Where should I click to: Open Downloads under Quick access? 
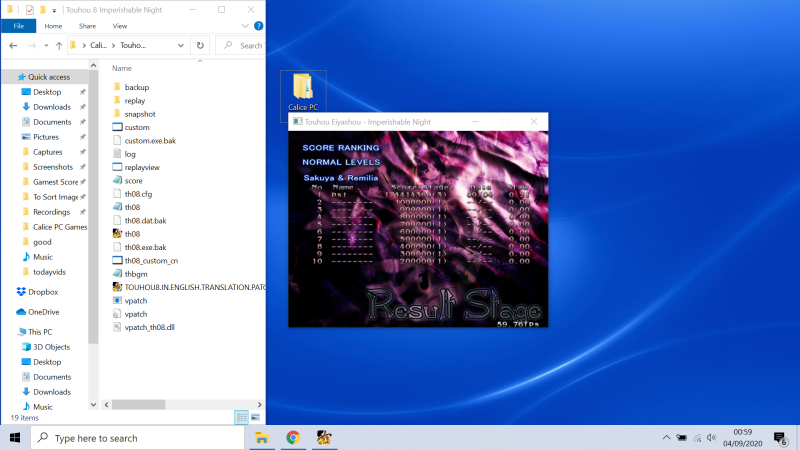(52, 107)
